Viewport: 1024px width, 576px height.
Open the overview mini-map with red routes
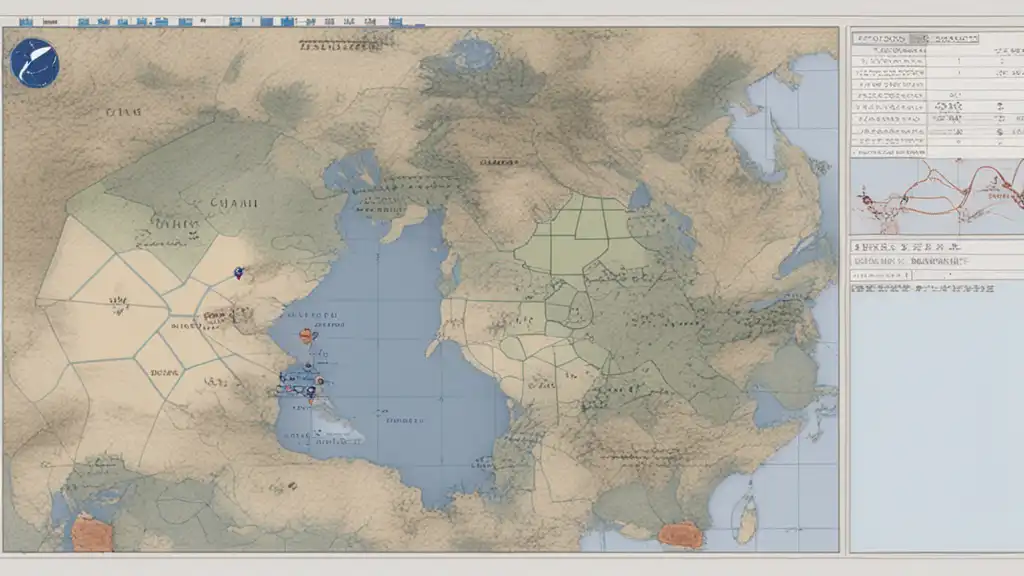pos(937,196)
